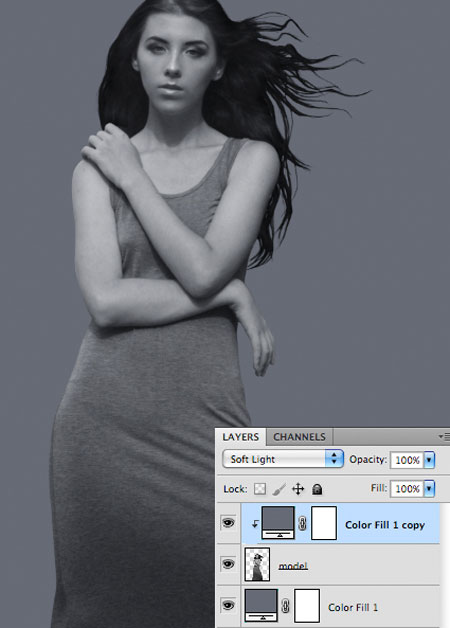Toggle lock position move icon
Viewport: 450px width, 628px height.
point(298,489)
